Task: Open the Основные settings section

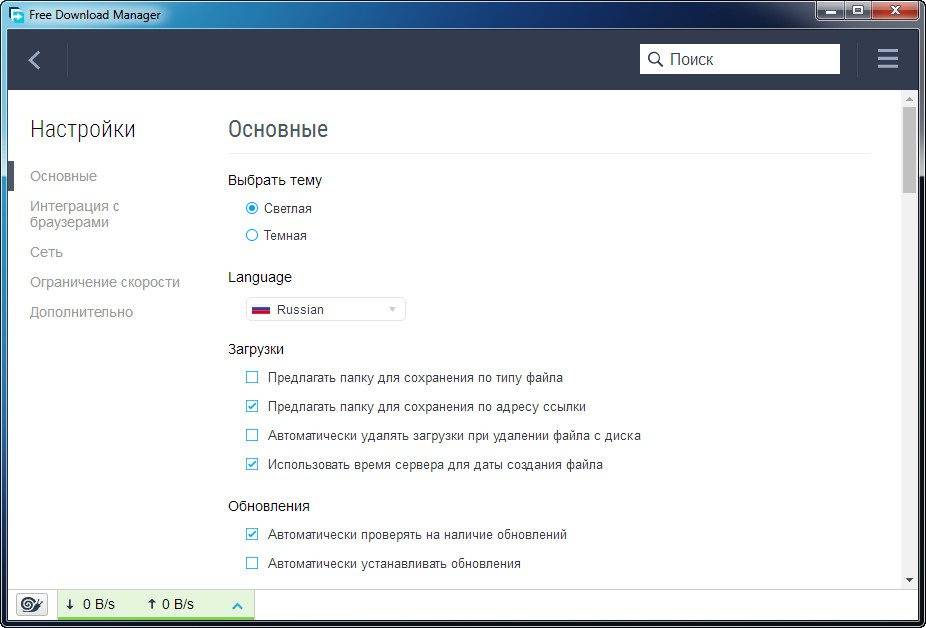Action: tap(63, 176)
